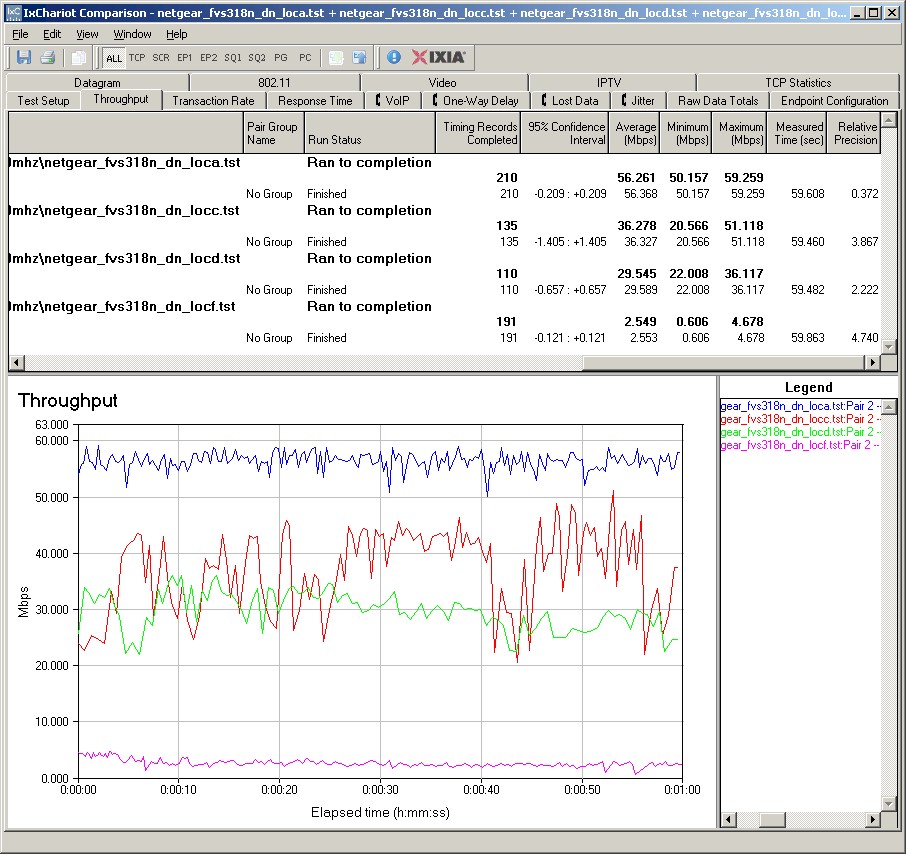The image size is (906, 854).
Task: Toggle the EP2 view filter
Action: [209, 57]
